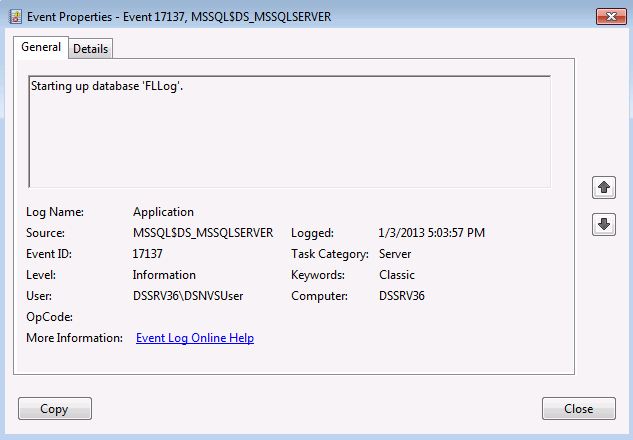Viewport: 633px width, 440px height.
Task: Click the 'Starting up database' message text
Action: pyautogui.click(x=107, y=87)
